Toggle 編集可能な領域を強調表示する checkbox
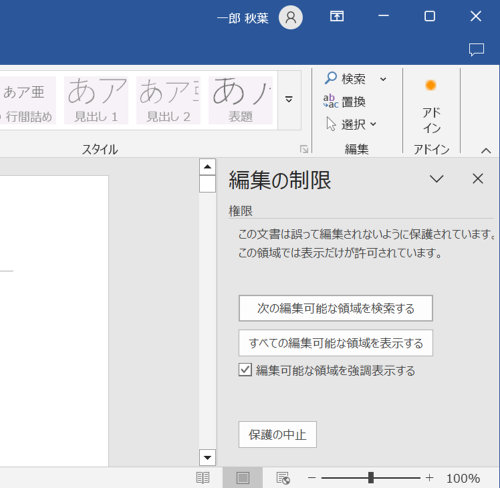Image resolution: width=500 pixels, height=488 pixels. click(245, 370)
